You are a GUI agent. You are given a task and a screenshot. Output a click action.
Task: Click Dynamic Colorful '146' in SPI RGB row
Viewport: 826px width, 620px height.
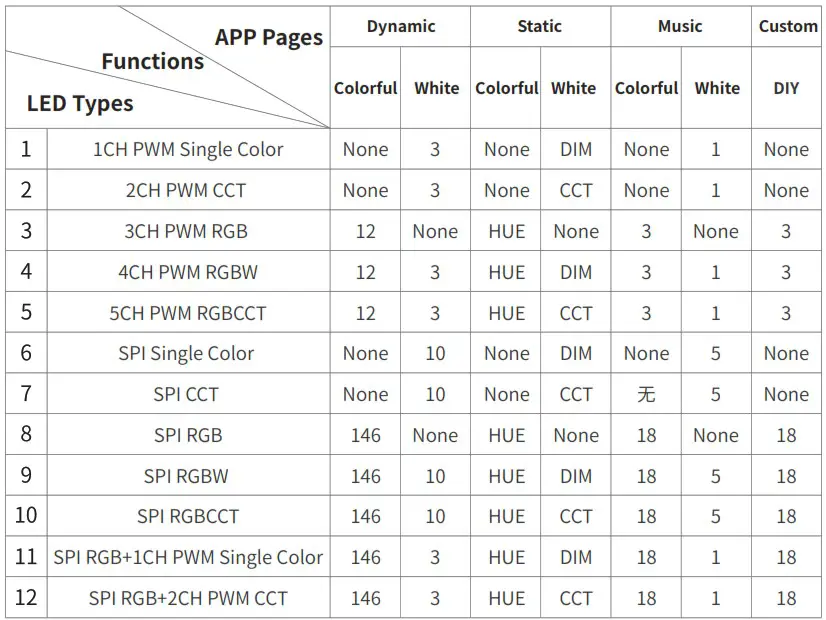coord(366,436)
